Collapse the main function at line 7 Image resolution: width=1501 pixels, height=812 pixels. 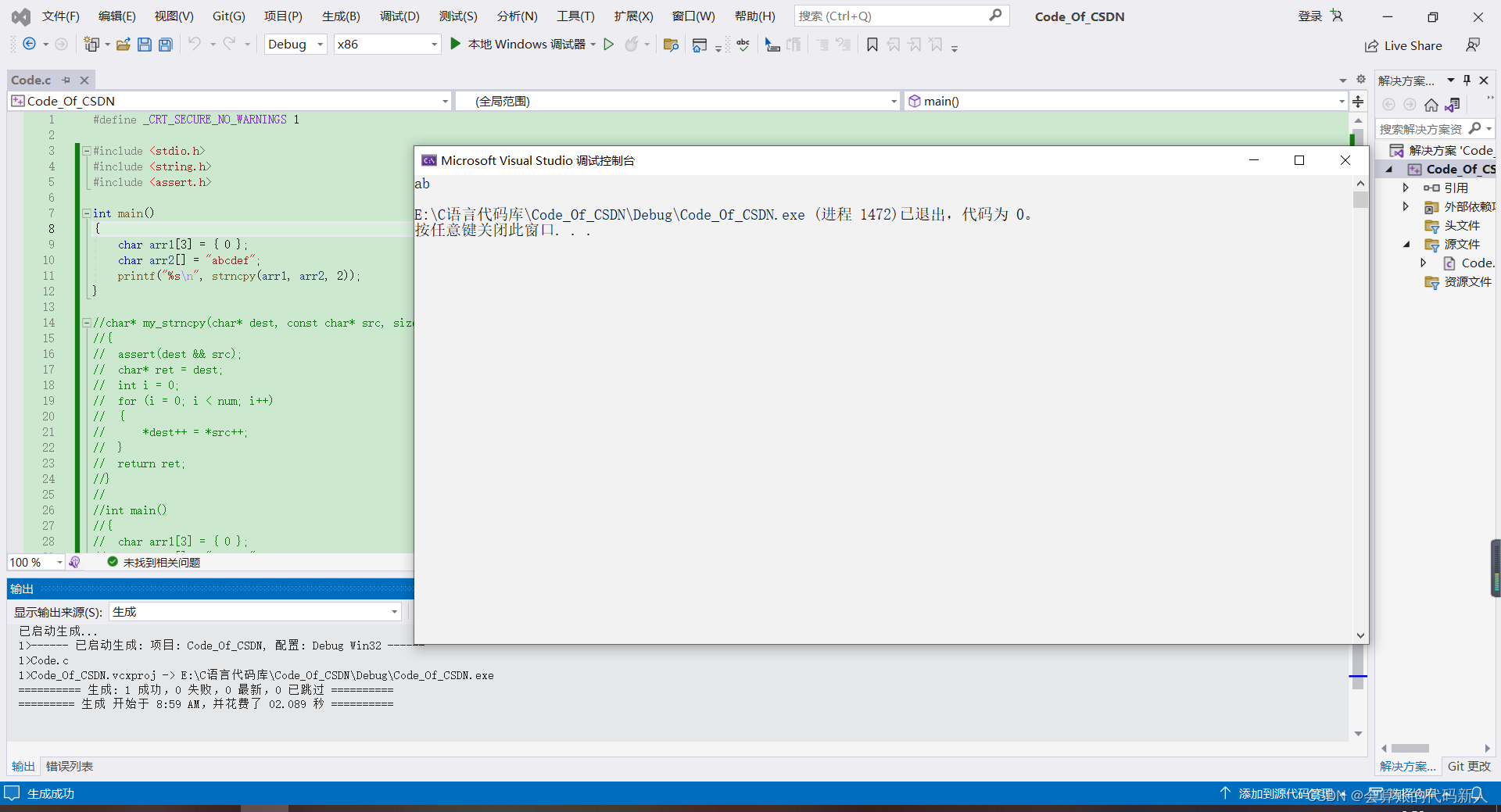coord(87,213)
